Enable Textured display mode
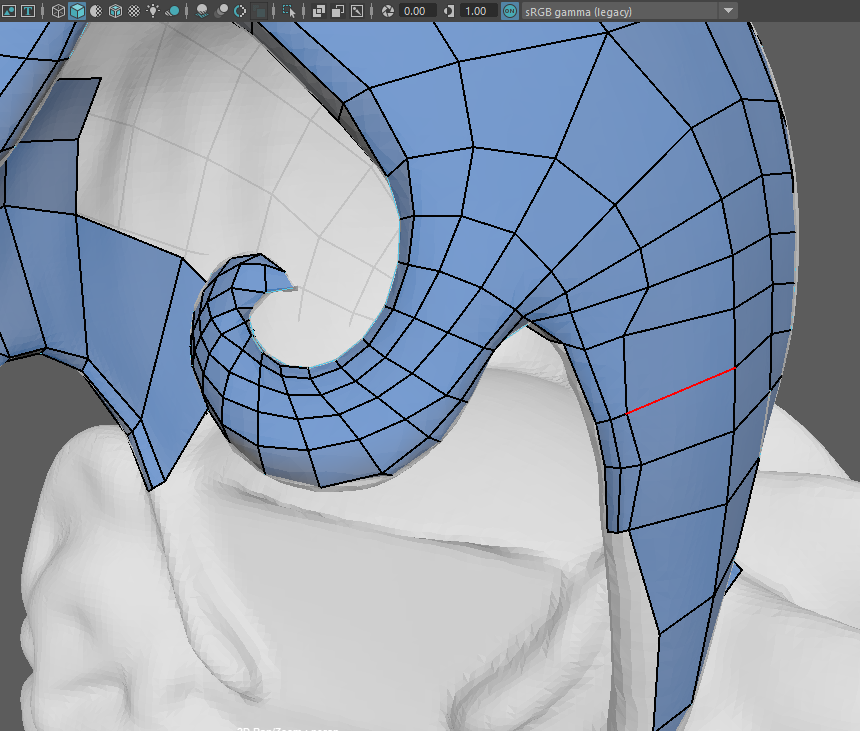This screenshot has width=860, height=731. pyautogui.click(x=134, y=11)
